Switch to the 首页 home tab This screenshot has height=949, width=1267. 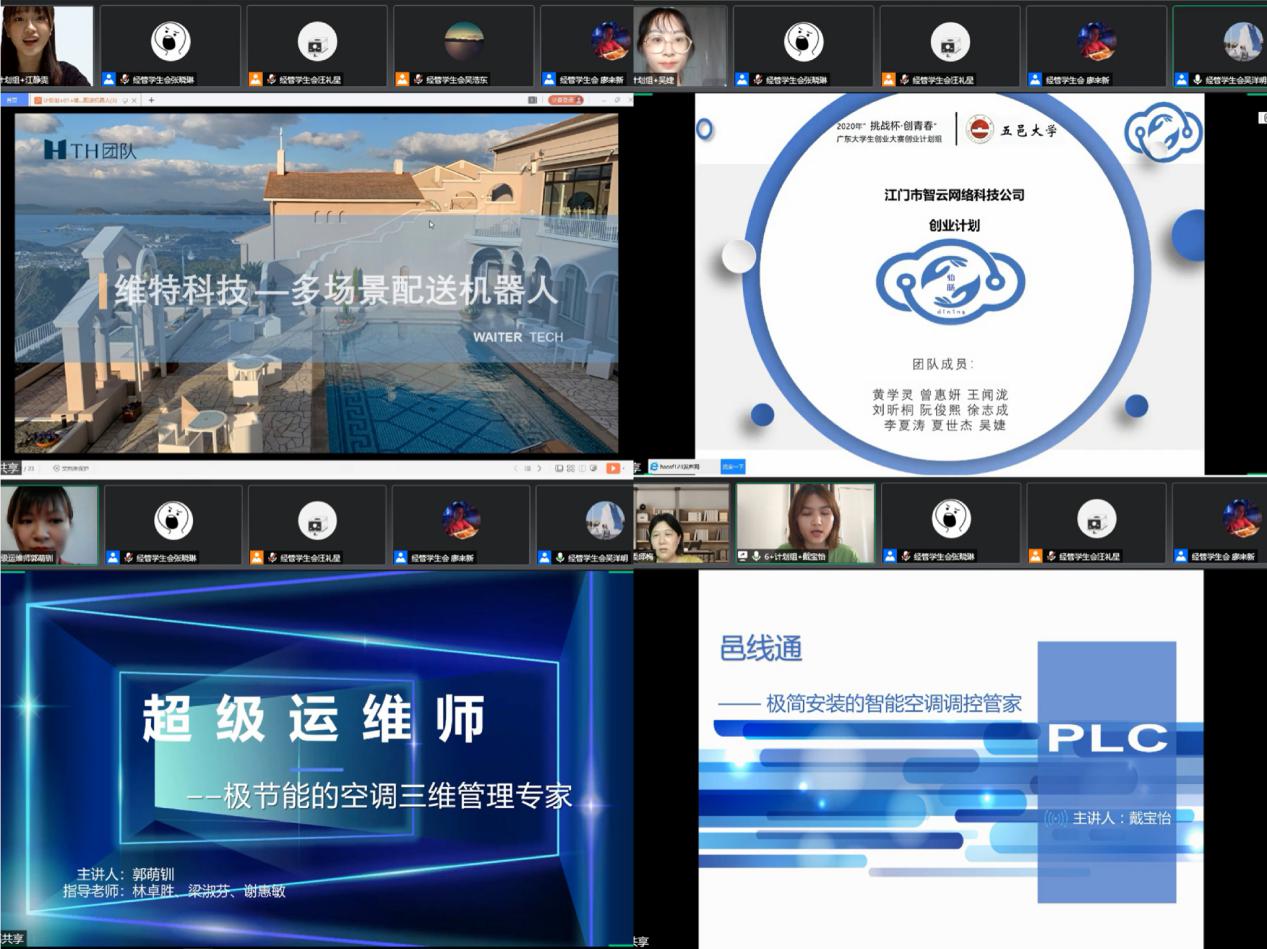point(12,100)
